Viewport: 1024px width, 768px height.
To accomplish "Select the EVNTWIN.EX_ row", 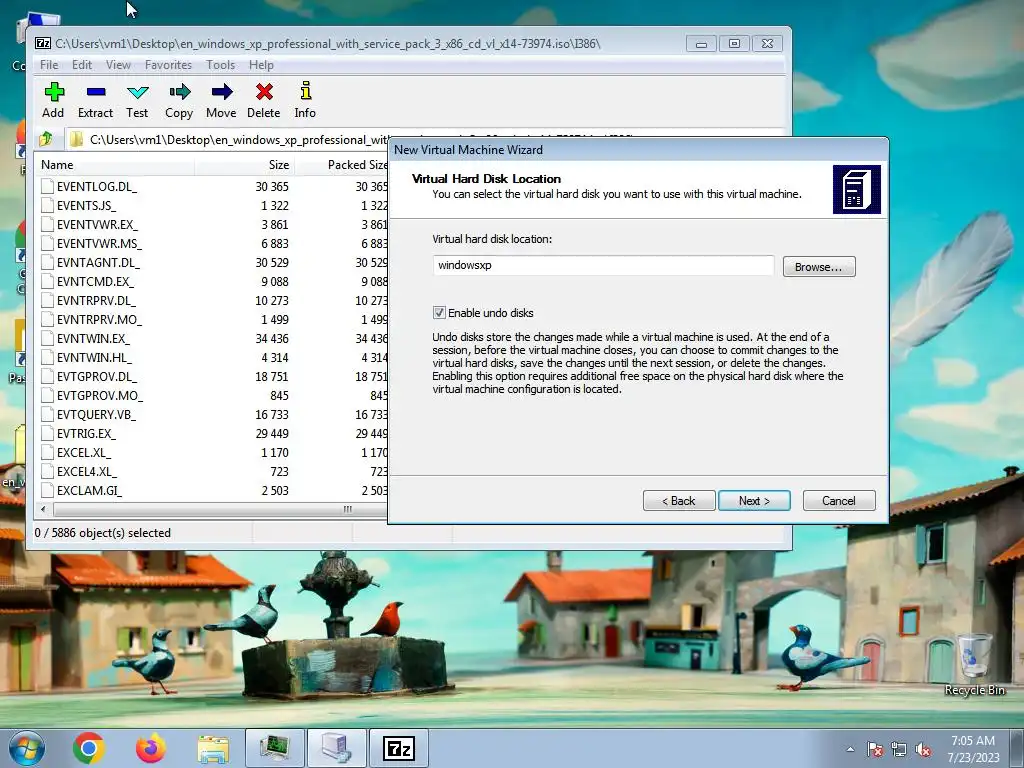I will (x=212, y=338).
